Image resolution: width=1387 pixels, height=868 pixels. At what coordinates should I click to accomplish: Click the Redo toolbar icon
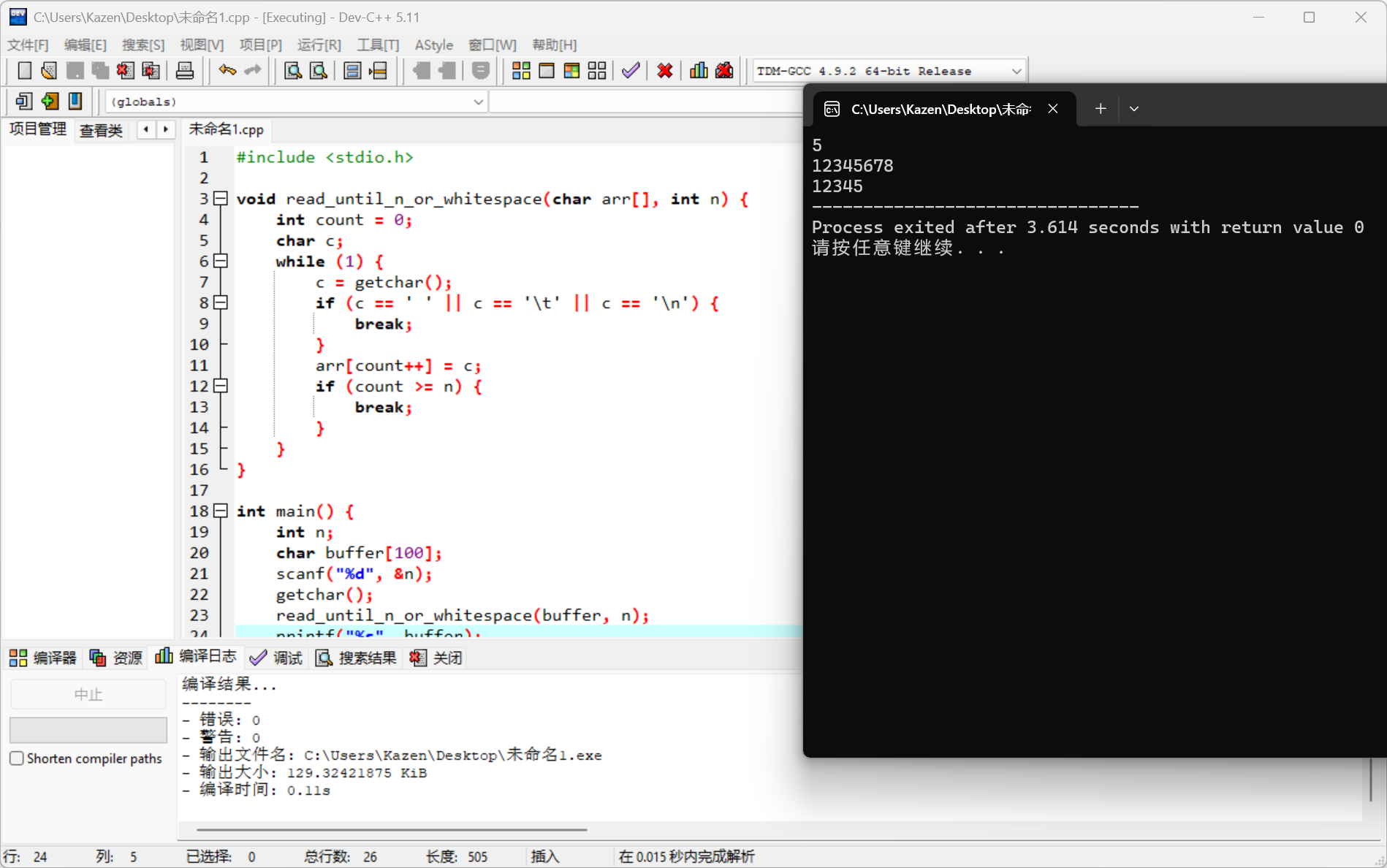point(253,71)
